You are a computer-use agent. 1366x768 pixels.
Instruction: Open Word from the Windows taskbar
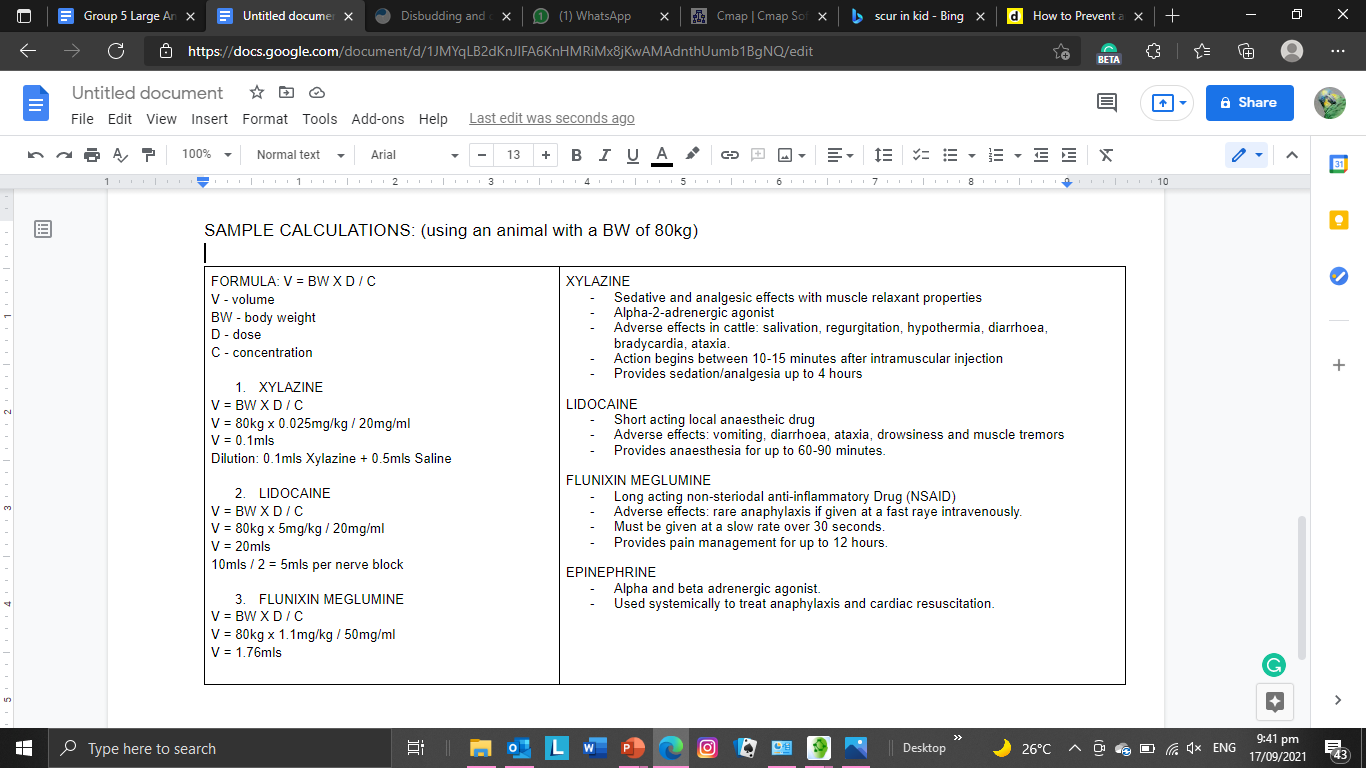pos(594,748)
